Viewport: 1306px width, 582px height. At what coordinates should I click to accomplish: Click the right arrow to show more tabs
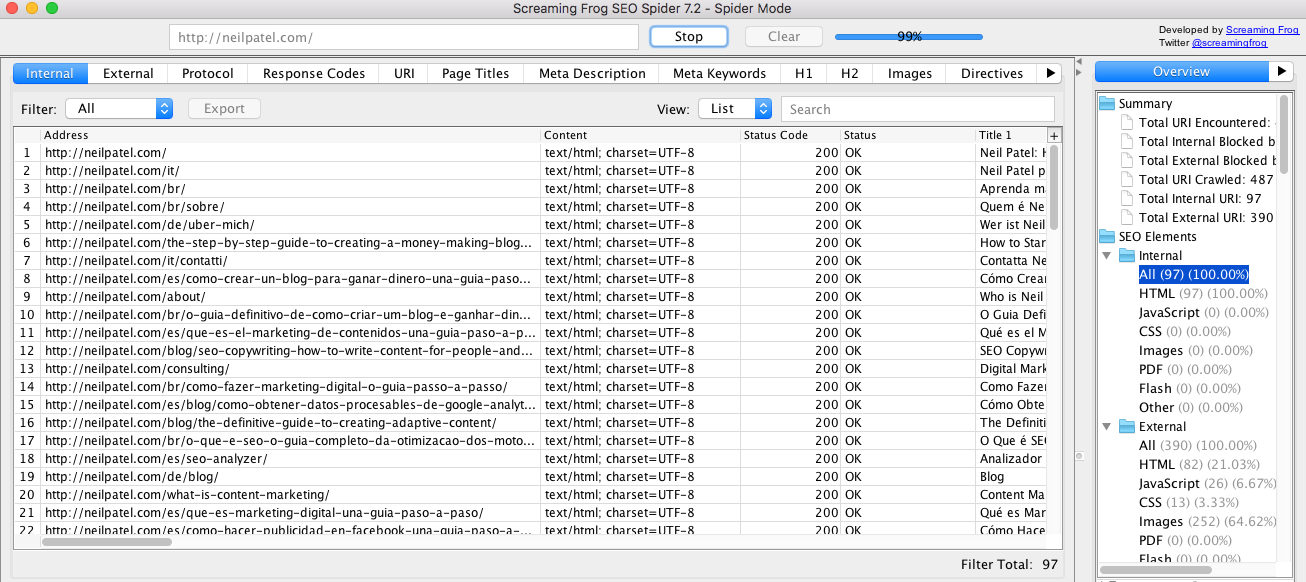coord(1049,73)
